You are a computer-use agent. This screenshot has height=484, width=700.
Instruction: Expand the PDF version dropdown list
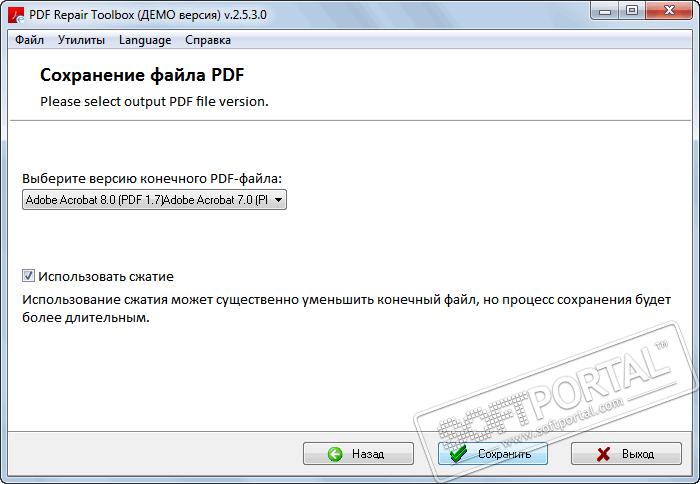(154, 200)
